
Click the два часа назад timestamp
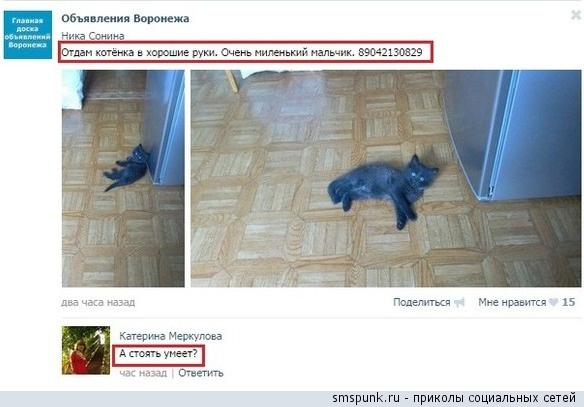tap(98, 302)
